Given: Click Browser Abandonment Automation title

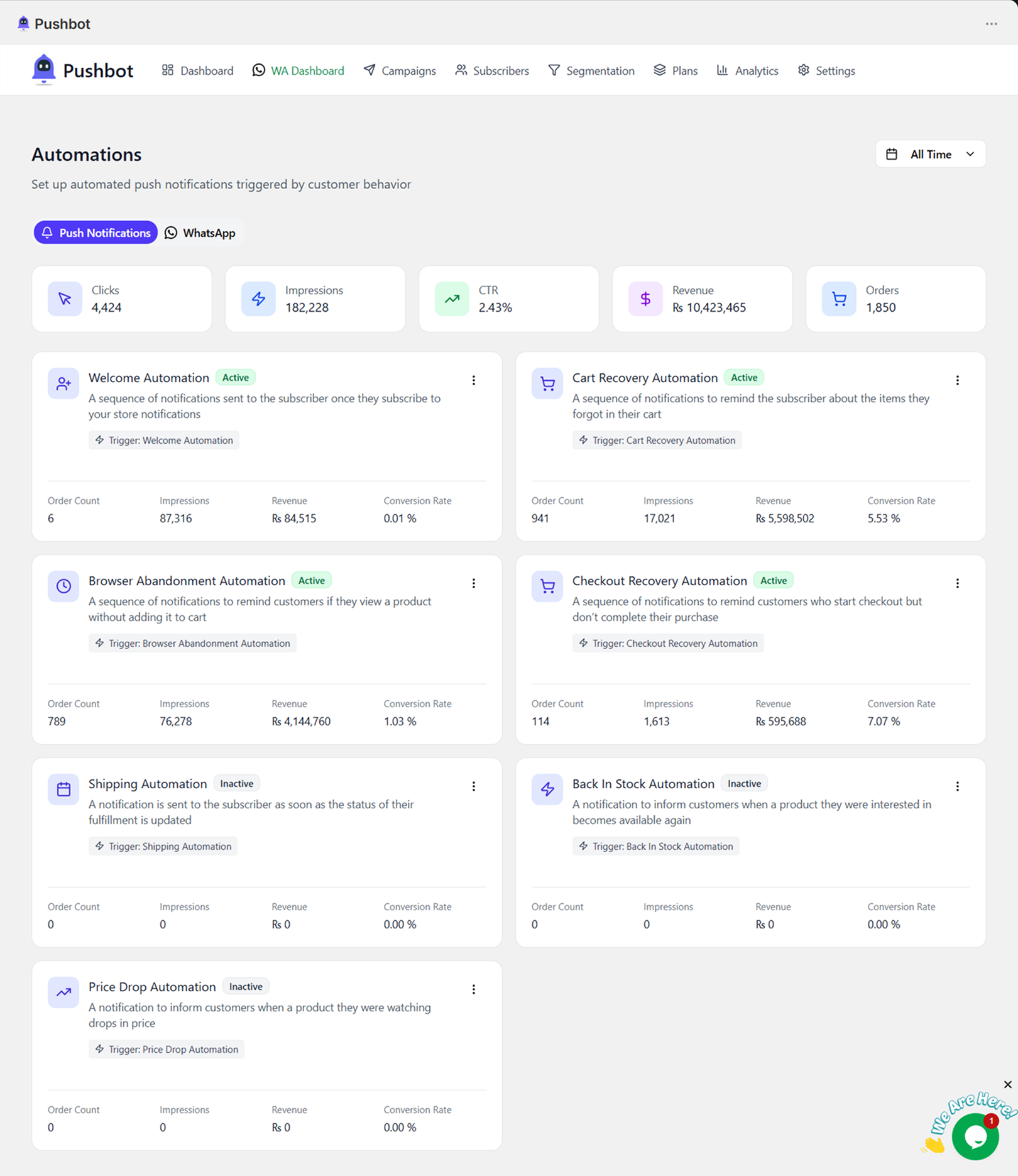Looking at the screenshot, I should 187,581.
